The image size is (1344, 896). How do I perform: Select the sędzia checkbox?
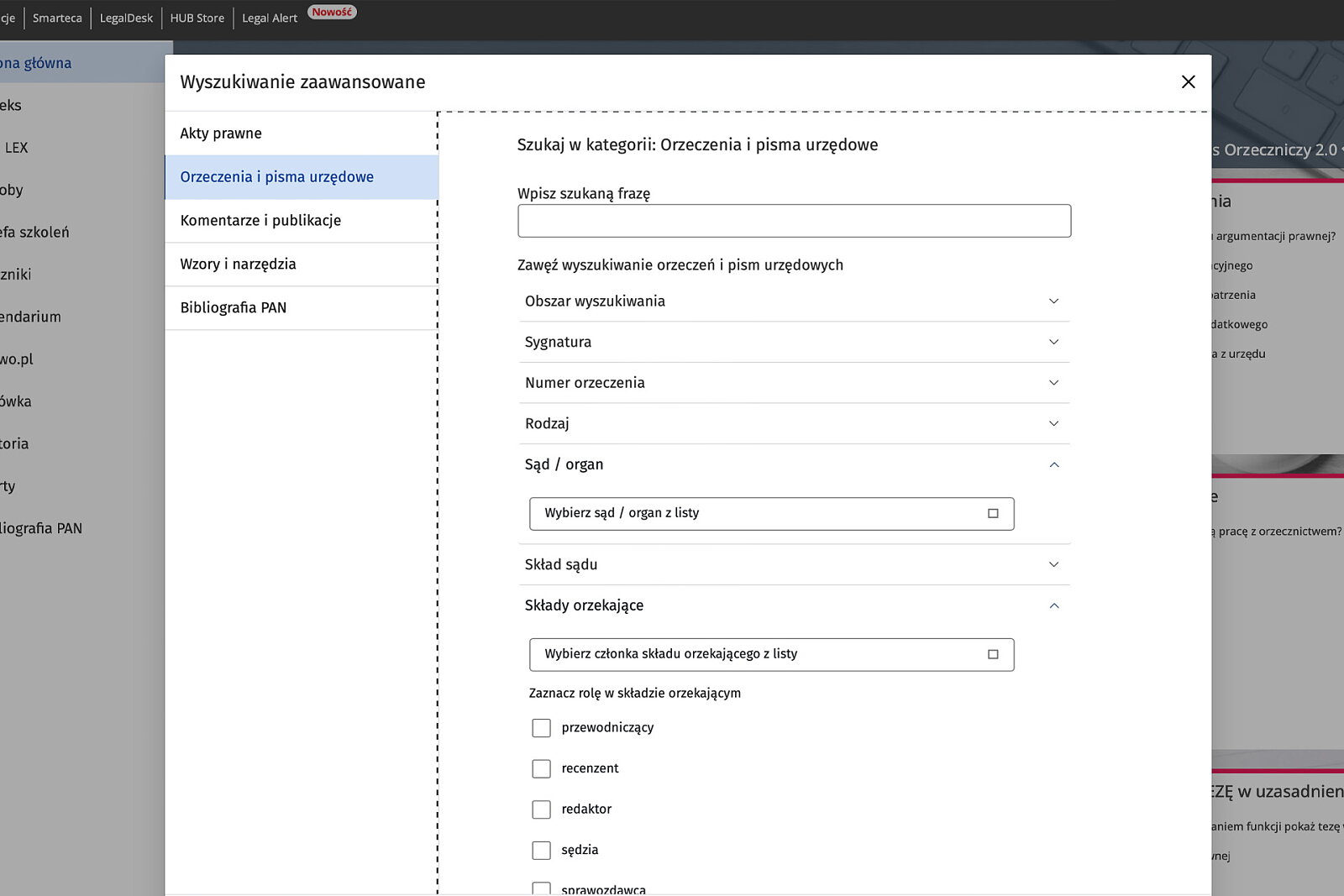tap(541, 850)
